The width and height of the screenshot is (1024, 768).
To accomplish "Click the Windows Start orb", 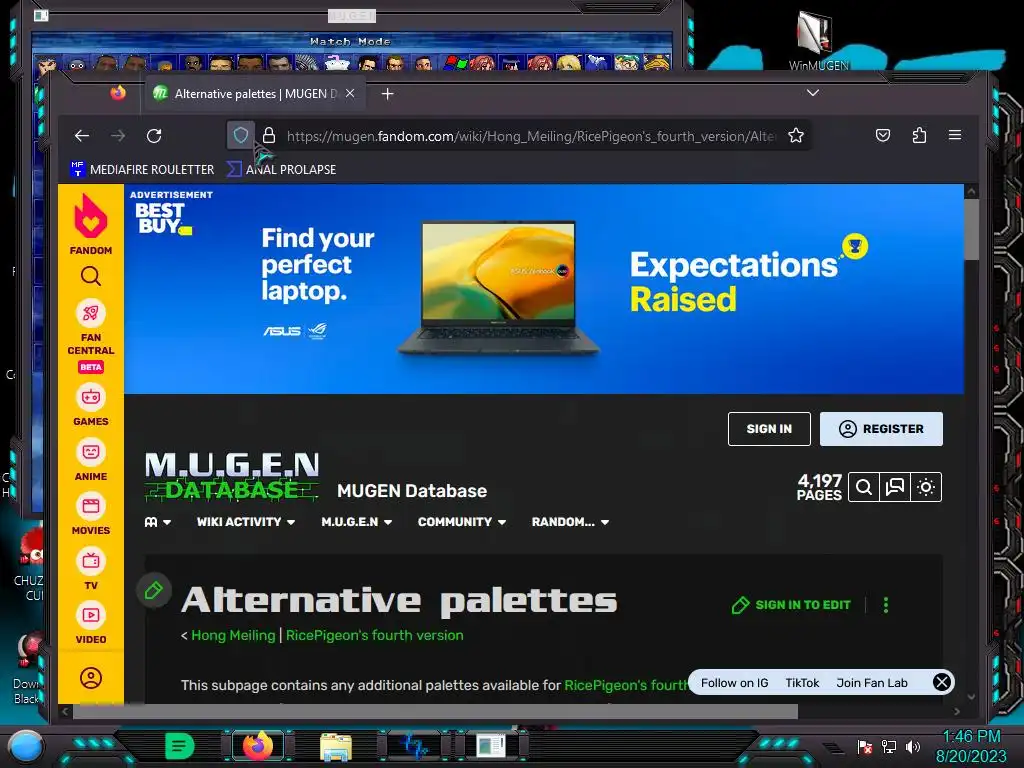I will 26,746.
